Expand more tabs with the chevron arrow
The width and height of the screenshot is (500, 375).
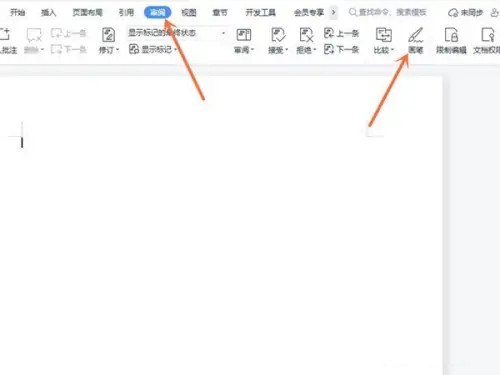pyautogui.click(x=333, y=13)
